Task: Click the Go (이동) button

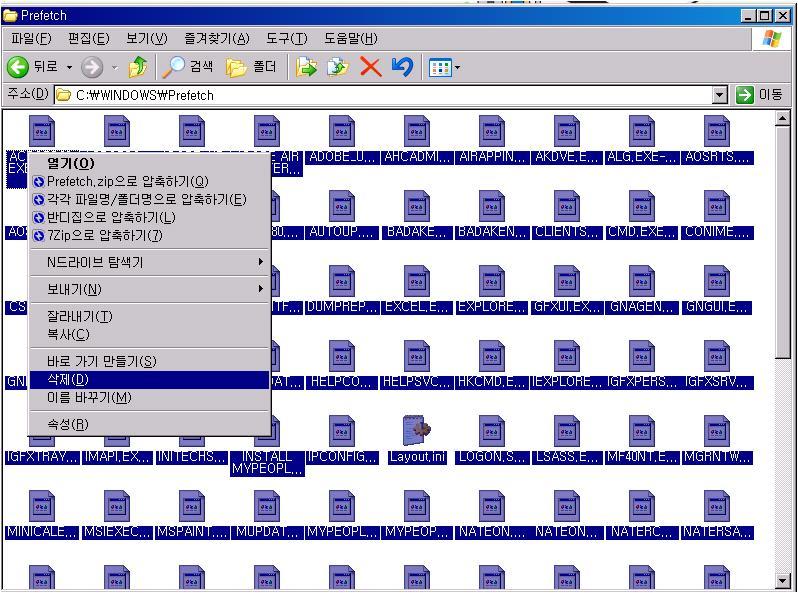Action: click(x=759, y=95)
